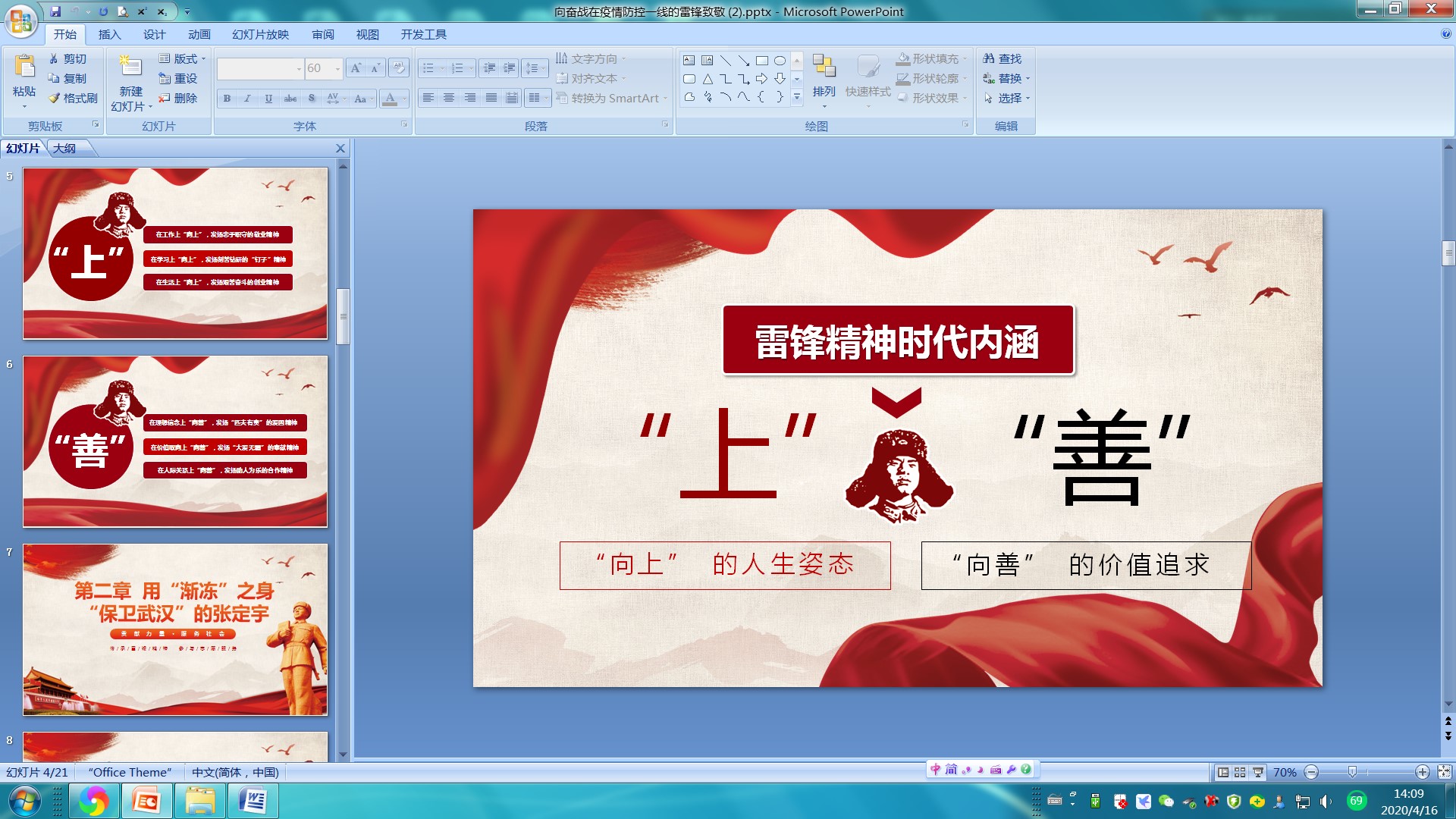1456x819 pixels.
Task: Select slide 7 thumbnail about 张定宇
Action: [x=175, y=629]
